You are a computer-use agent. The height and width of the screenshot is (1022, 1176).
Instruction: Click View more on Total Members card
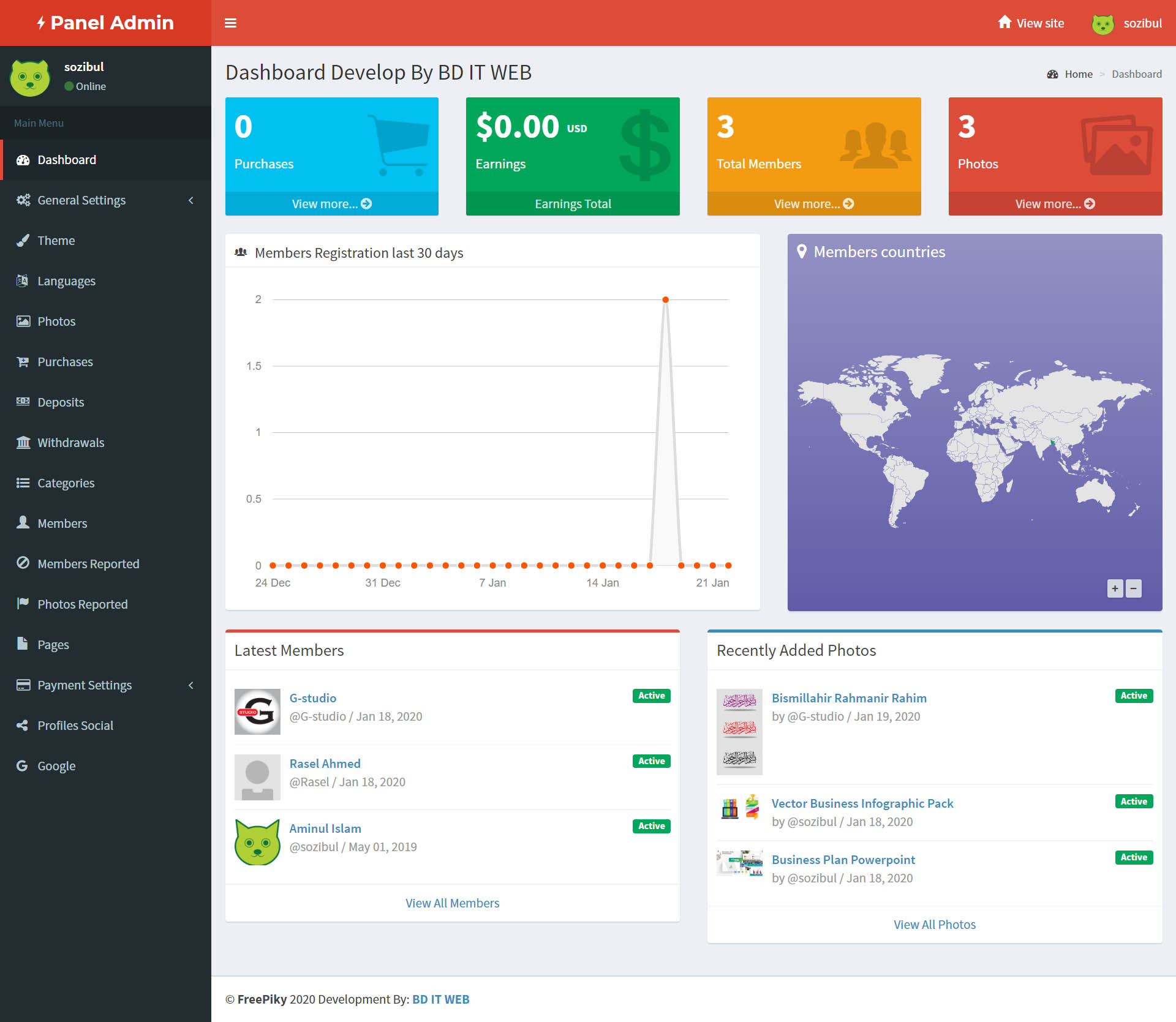click(813, 204)
